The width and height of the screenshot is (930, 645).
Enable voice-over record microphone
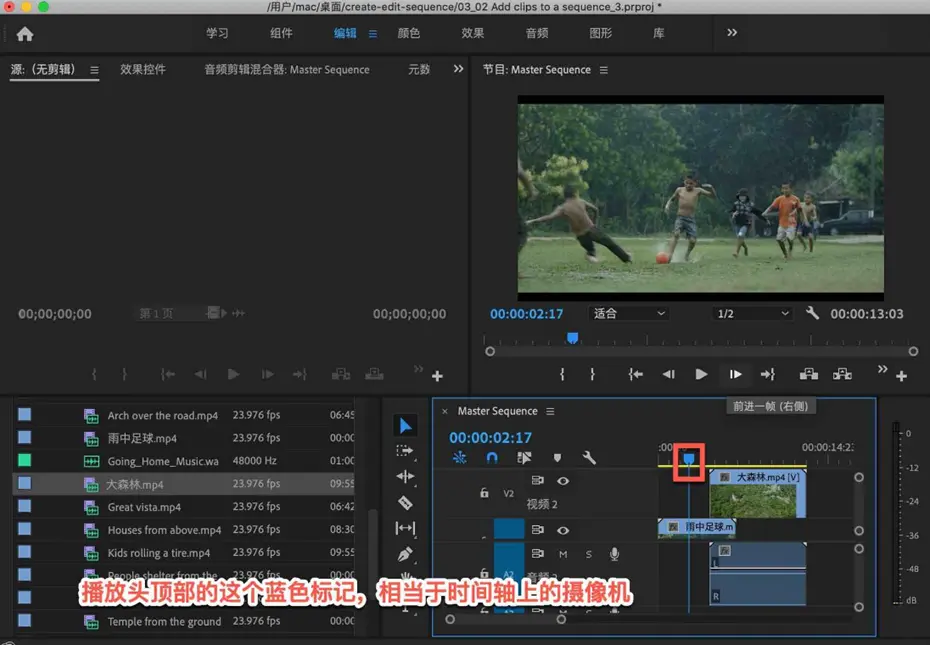614,554
